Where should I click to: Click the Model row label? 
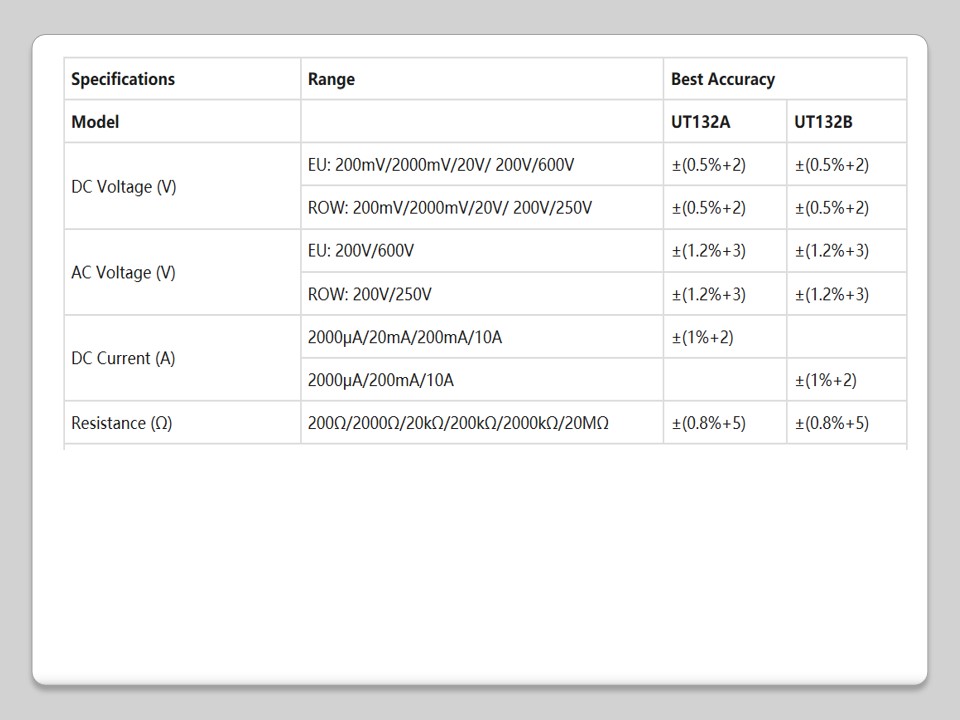pyautogui.click(x=95, y=122)
